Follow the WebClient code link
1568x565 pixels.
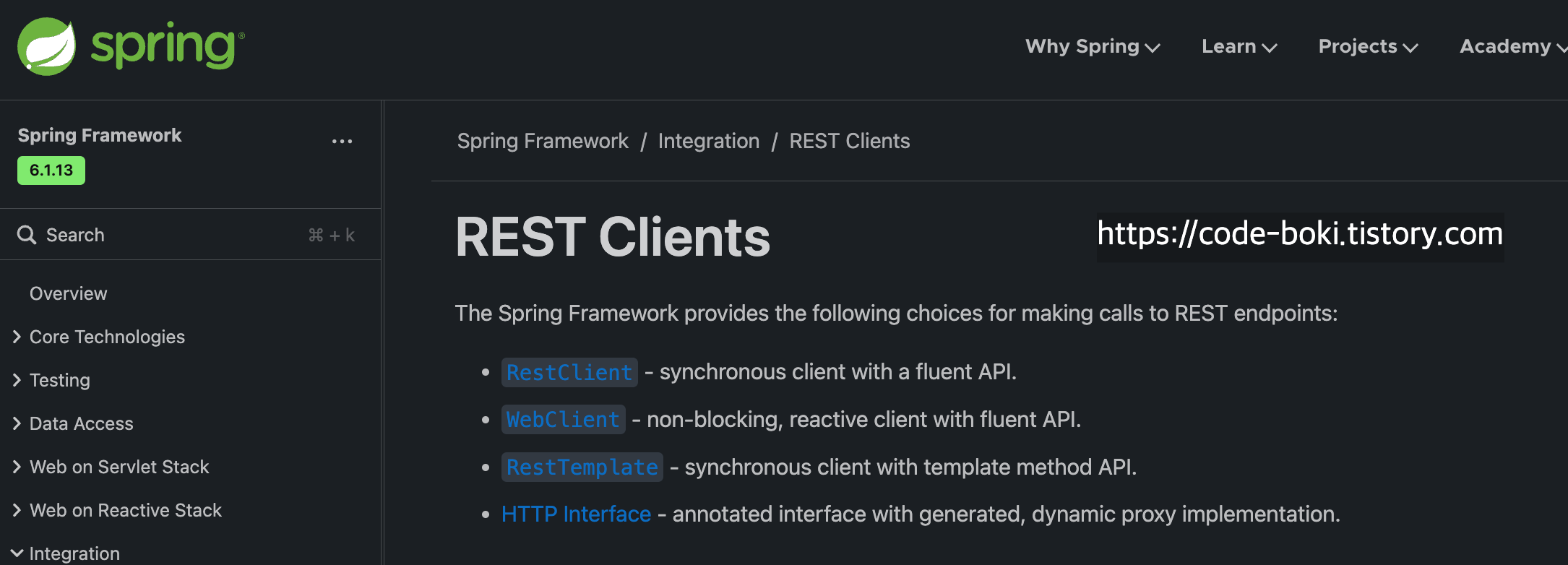[x=563, y=420]
